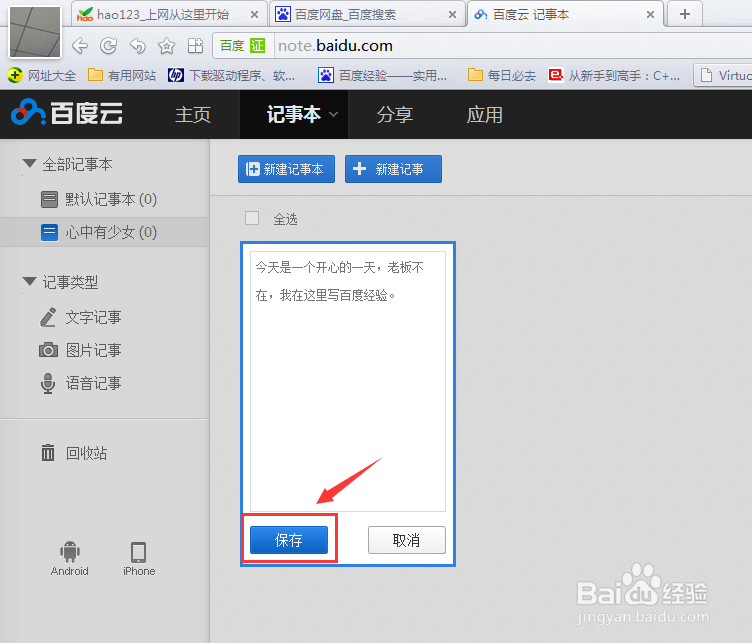Screen dimensions: 752x643
Task: Click the 新建记事本 button
Action: click(286, 169)
